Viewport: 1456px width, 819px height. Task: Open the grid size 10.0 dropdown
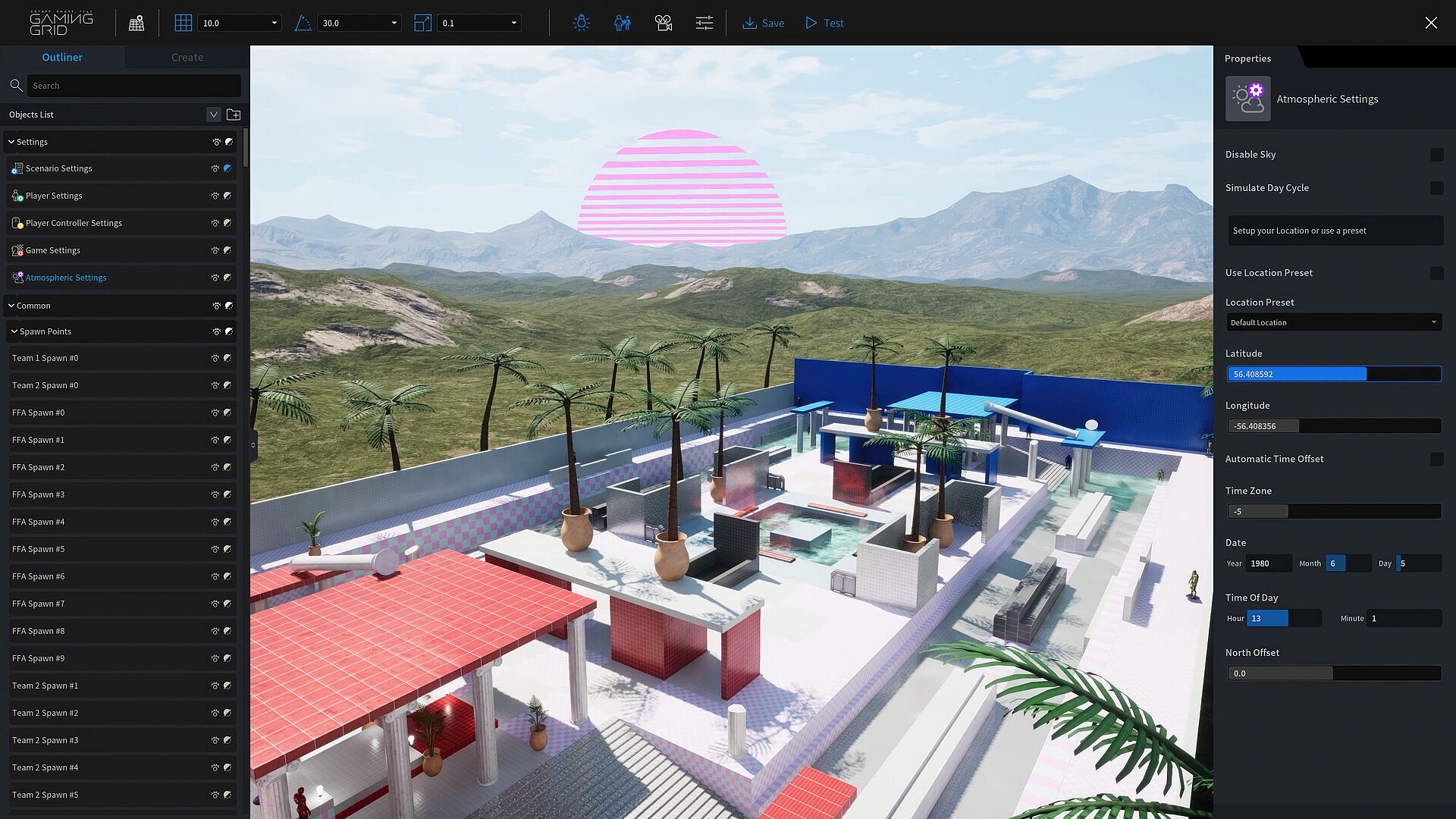(240, 23)
